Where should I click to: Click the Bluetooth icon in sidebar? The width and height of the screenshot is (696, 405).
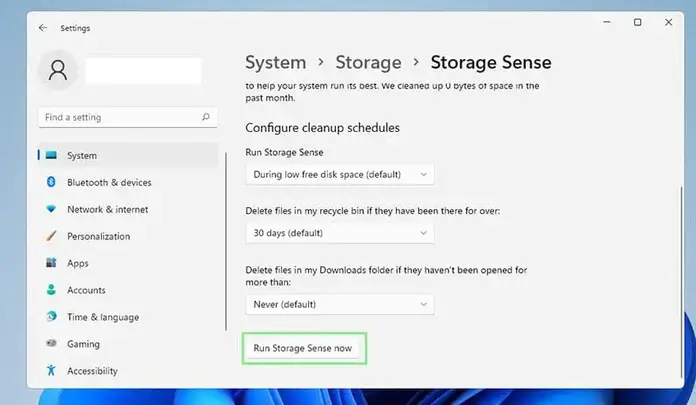pyautogui.click(x=51, y=182)
